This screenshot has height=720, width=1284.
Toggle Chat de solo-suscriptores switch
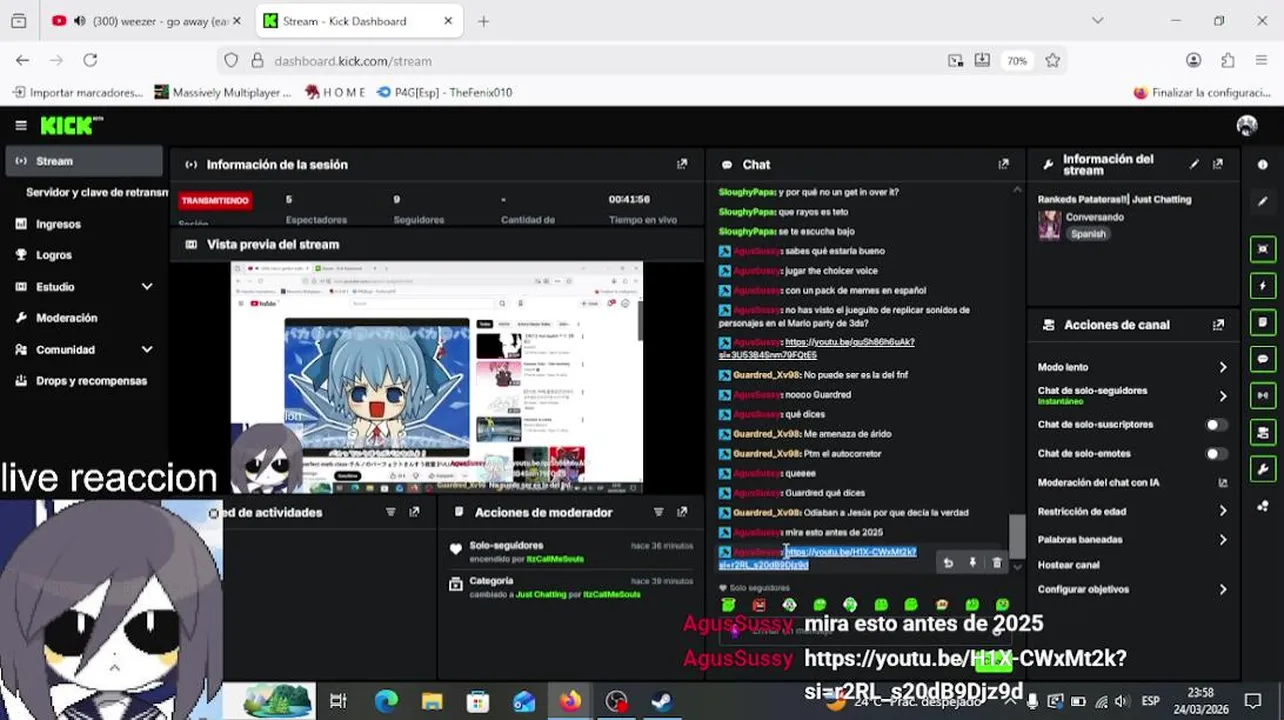point(1216,425)
